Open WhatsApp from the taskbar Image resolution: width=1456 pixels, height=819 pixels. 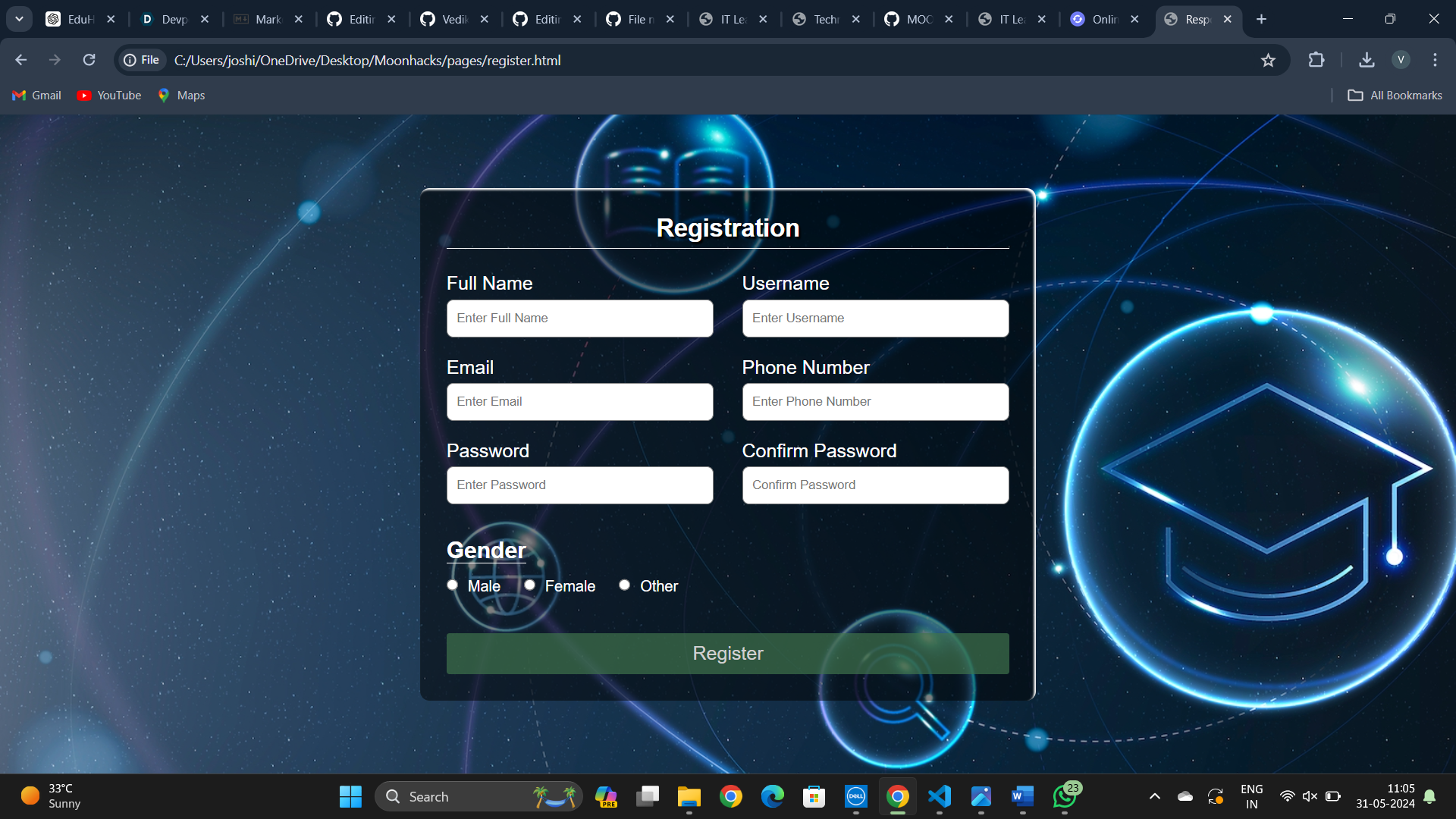[x=1065, y=796]
